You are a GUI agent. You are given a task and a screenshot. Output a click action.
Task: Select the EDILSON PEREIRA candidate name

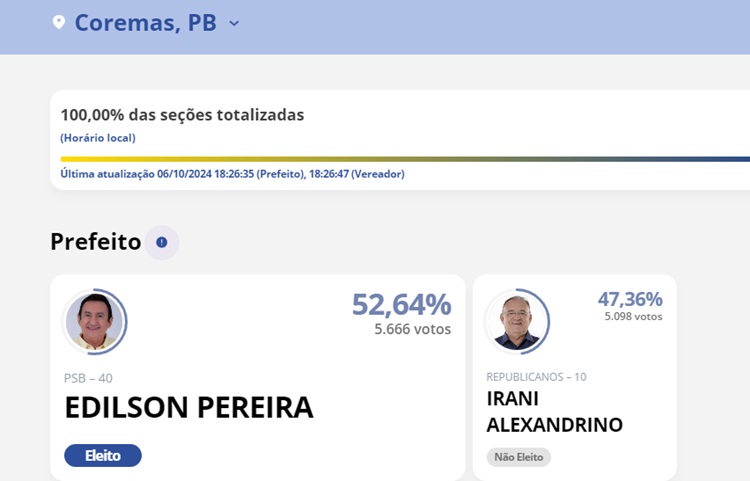[189, 408]
